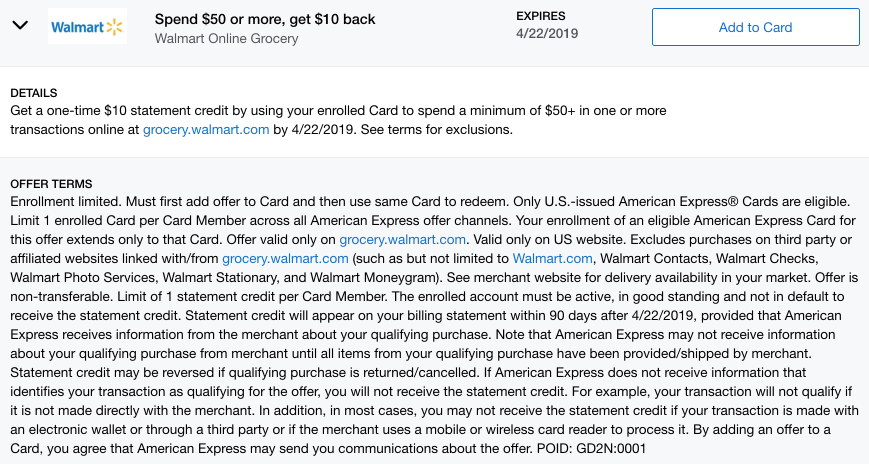Screen dimensions: 869x464
Task: Open grocery.walmart.com link after "Offer valid only on"
Action: coord(403,239)
